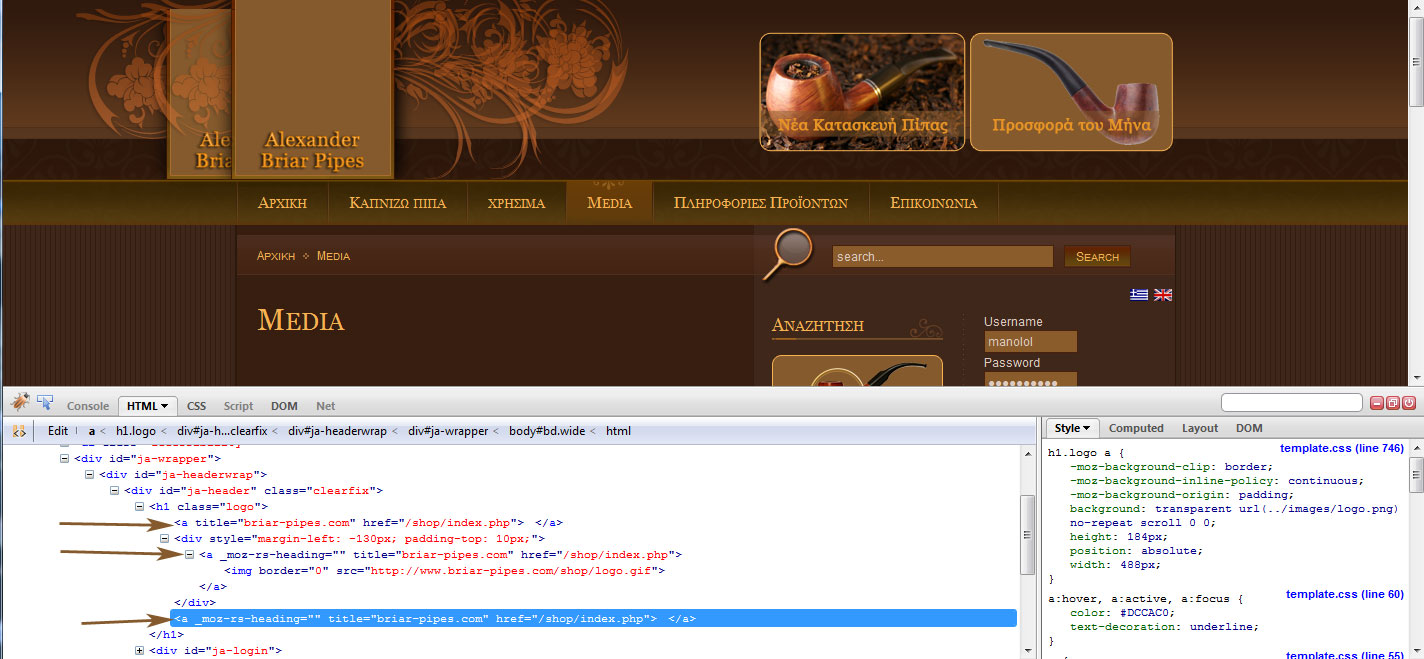Click the orange double-arrow icon beside Edit
The image size is (1424, 659).
click(x=19, y=430)
